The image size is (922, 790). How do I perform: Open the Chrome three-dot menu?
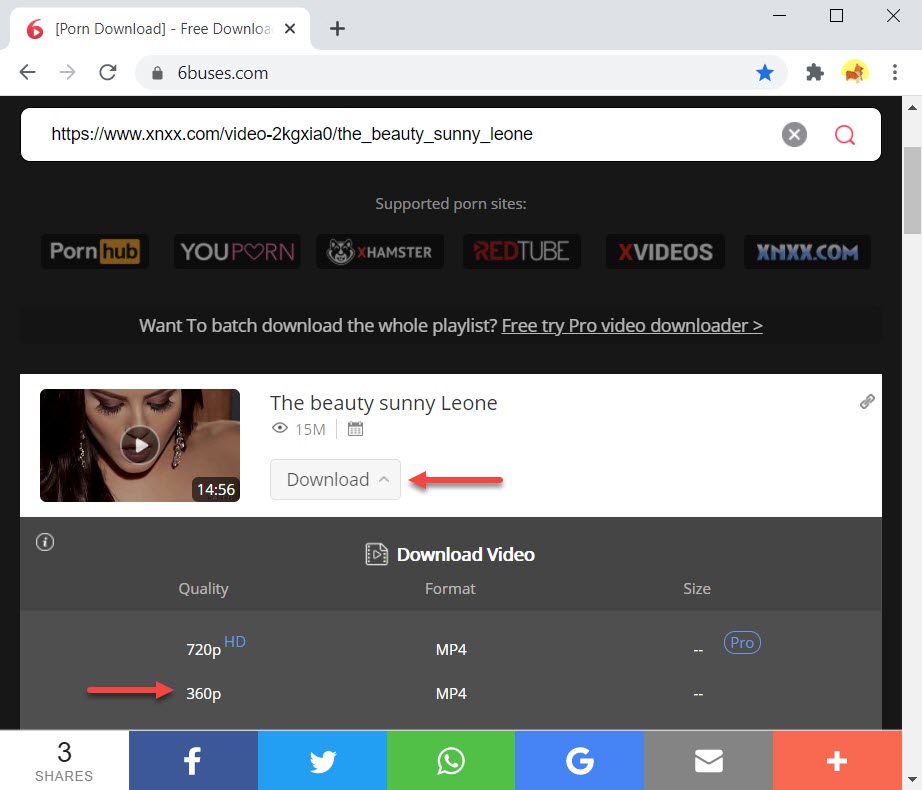coord(894,72)
